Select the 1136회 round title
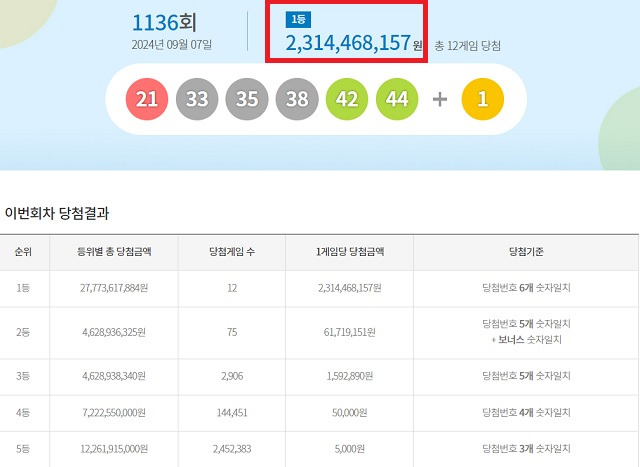Viewport: 640px width, 467px height. (x=164, y=22)
